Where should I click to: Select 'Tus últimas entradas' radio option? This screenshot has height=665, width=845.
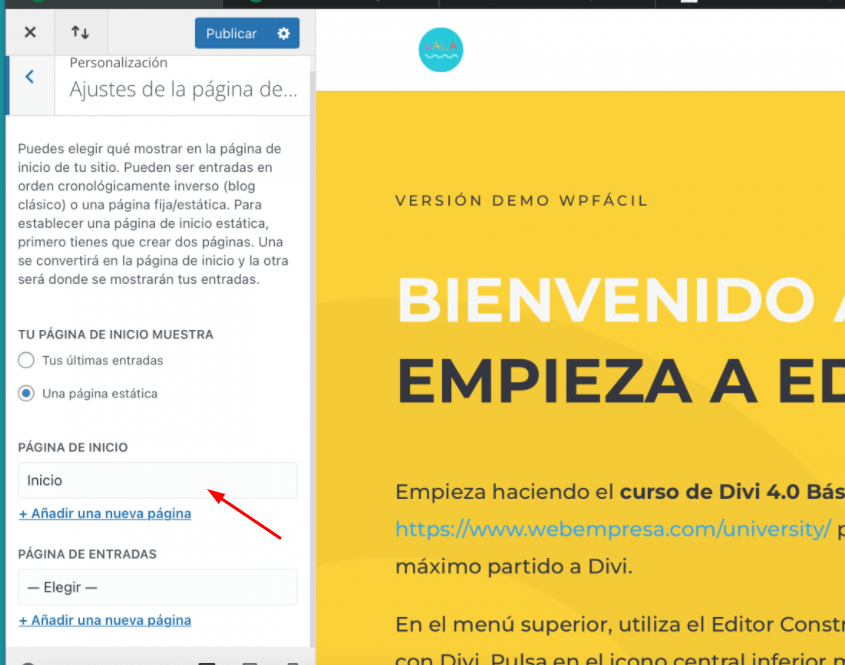[26, 360]
